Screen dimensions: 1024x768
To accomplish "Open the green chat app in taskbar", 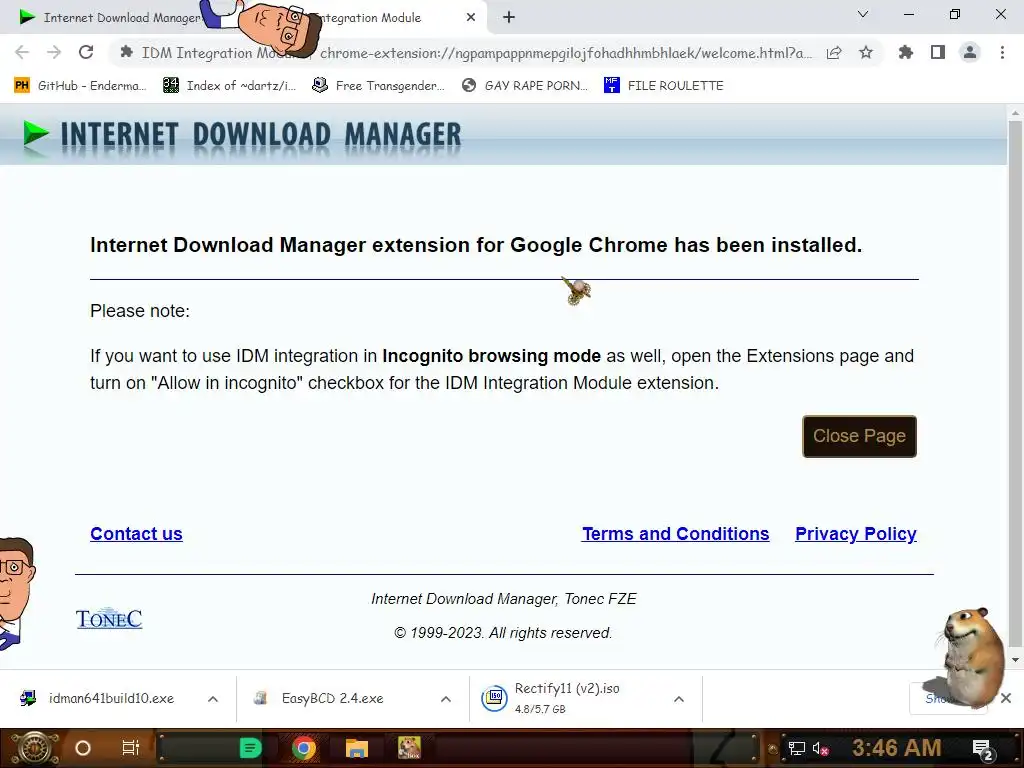I will tap(250, 748).
